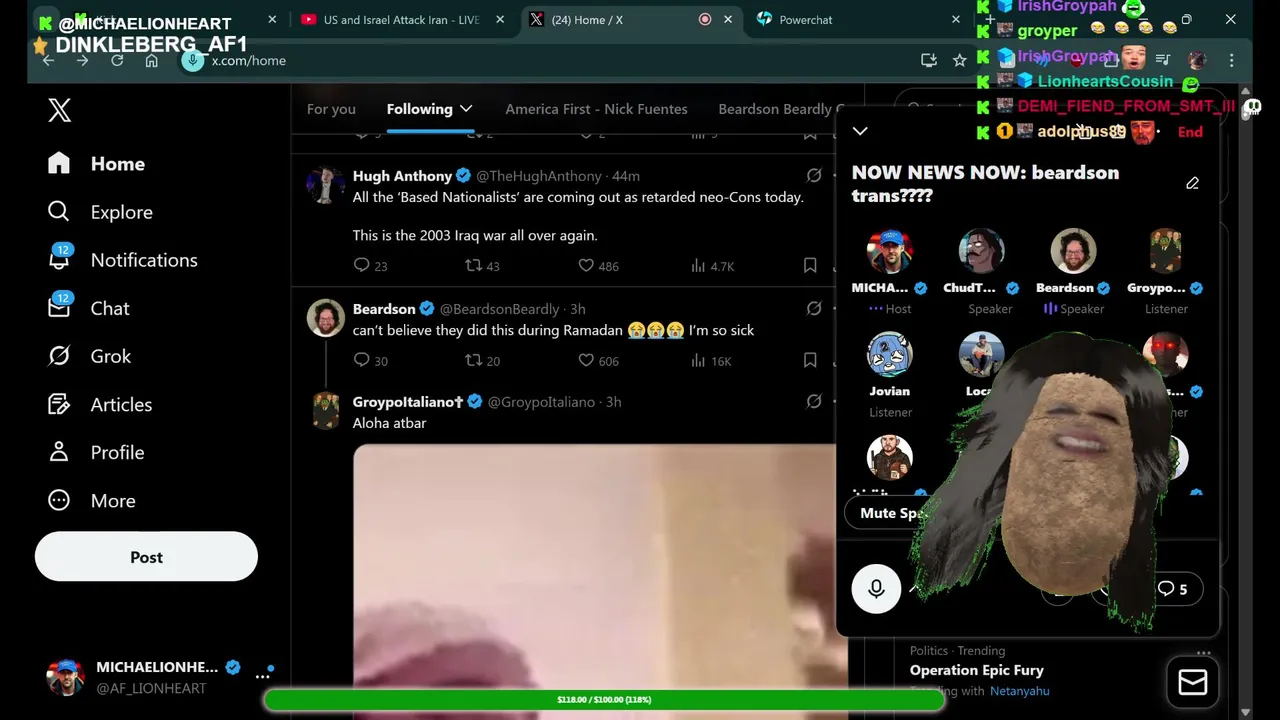Open Articles from the sidebar
This screenshot has width=1280, height=720.
(x=100, y=404)
